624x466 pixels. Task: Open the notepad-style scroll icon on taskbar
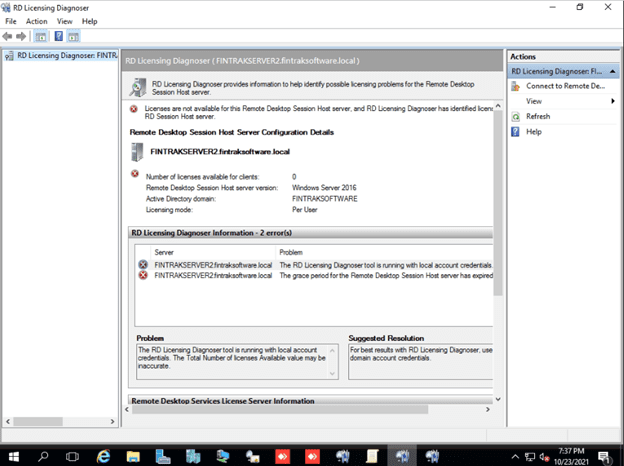[x=372, y=456]
